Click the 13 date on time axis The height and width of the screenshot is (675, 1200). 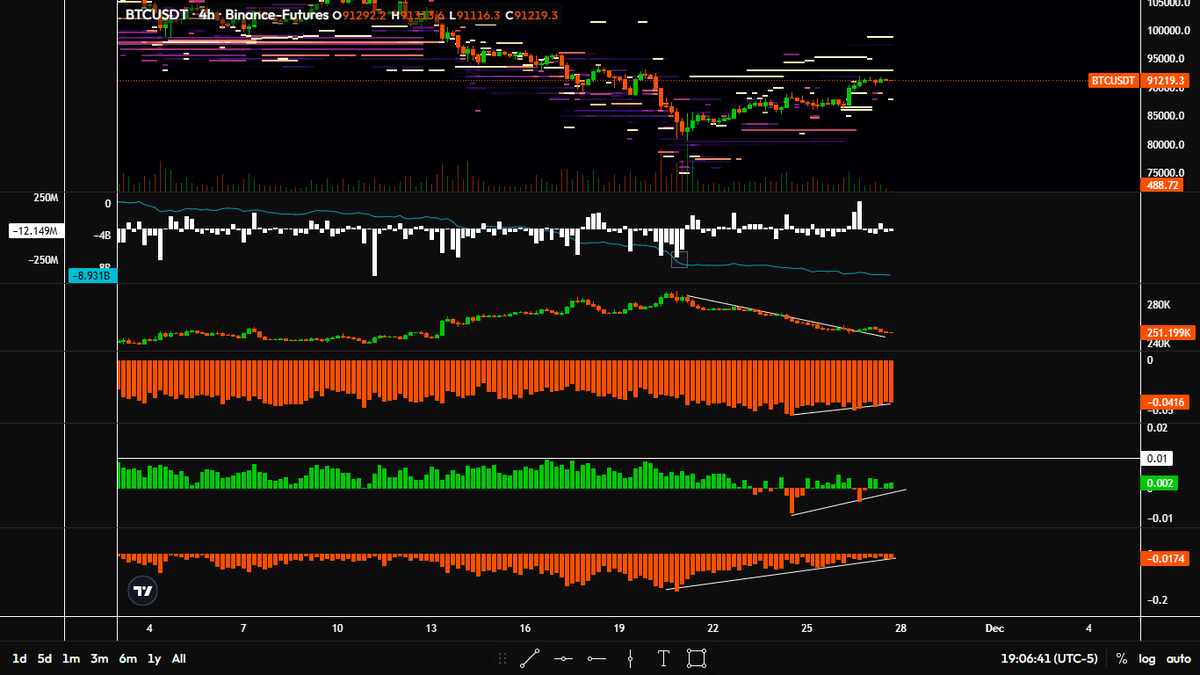coord(431,628)
